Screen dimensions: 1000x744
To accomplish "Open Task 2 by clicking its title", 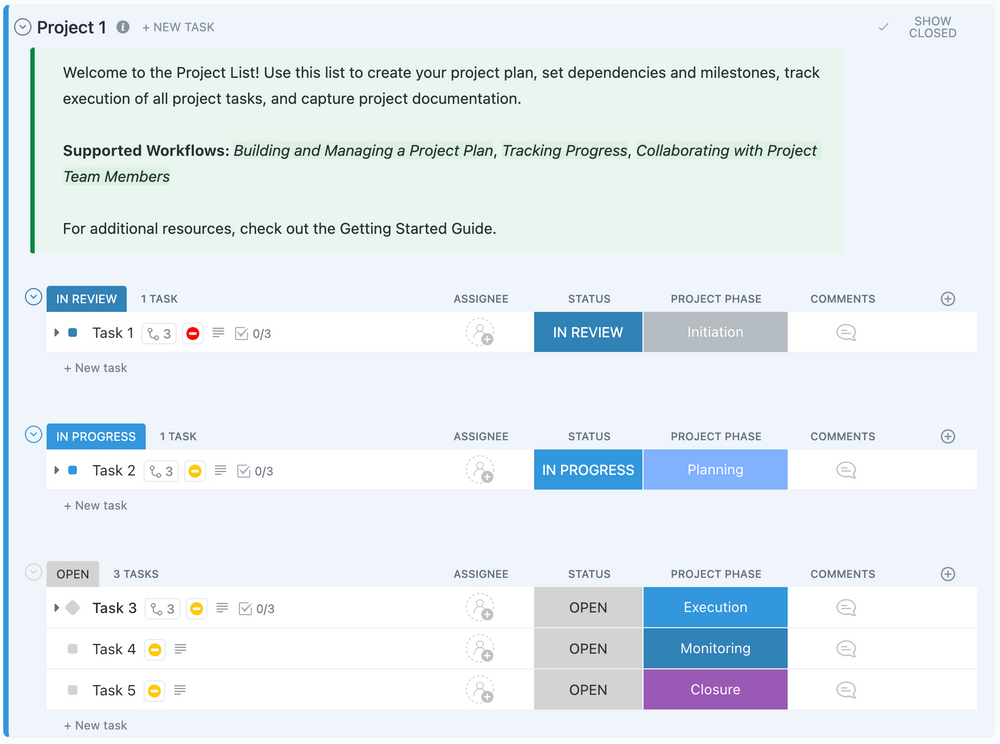I will point(113,470).
